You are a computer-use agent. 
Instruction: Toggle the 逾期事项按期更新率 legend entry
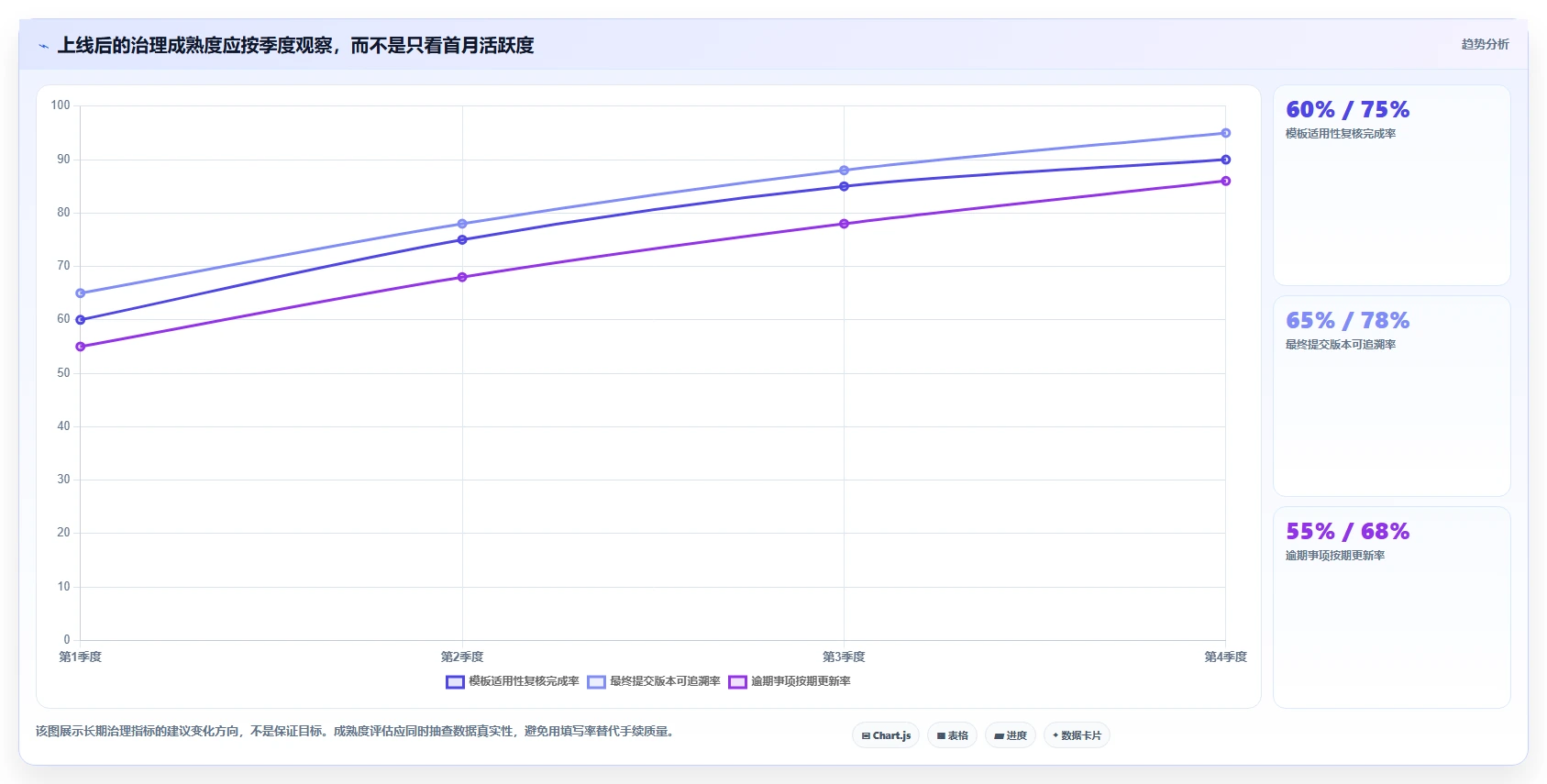790,681
